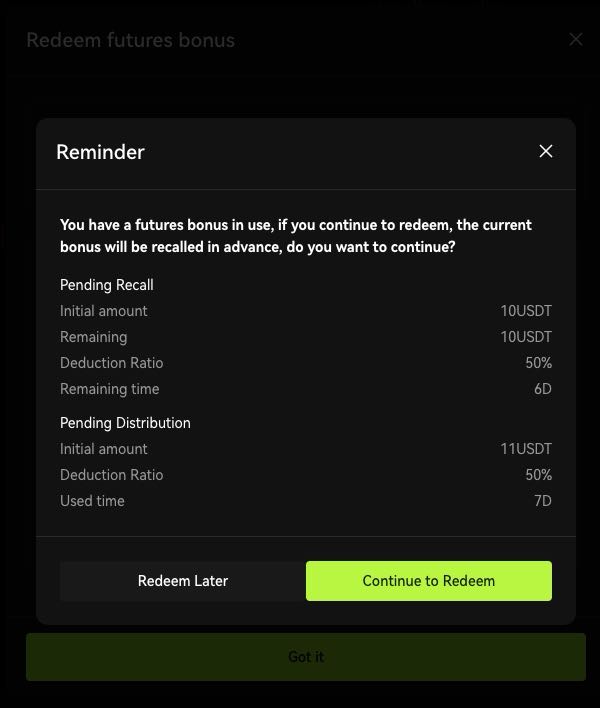Click the Pending Recall section heading

pyautogui.click(x=107, y=285)
